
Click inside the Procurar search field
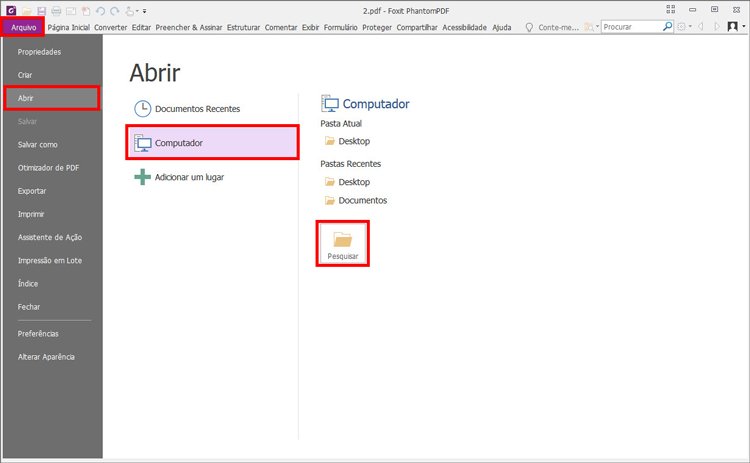[631, 27]
